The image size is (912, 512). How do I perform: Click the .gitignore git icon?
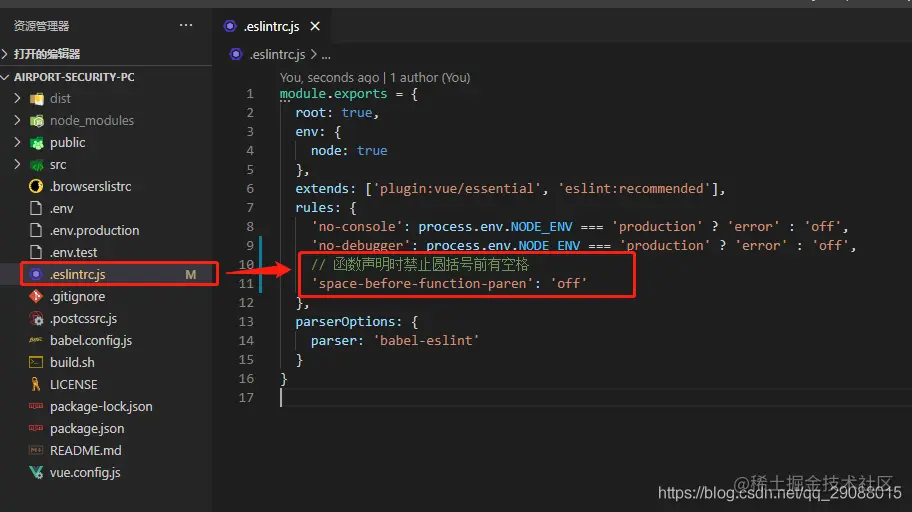coord(36,296)
